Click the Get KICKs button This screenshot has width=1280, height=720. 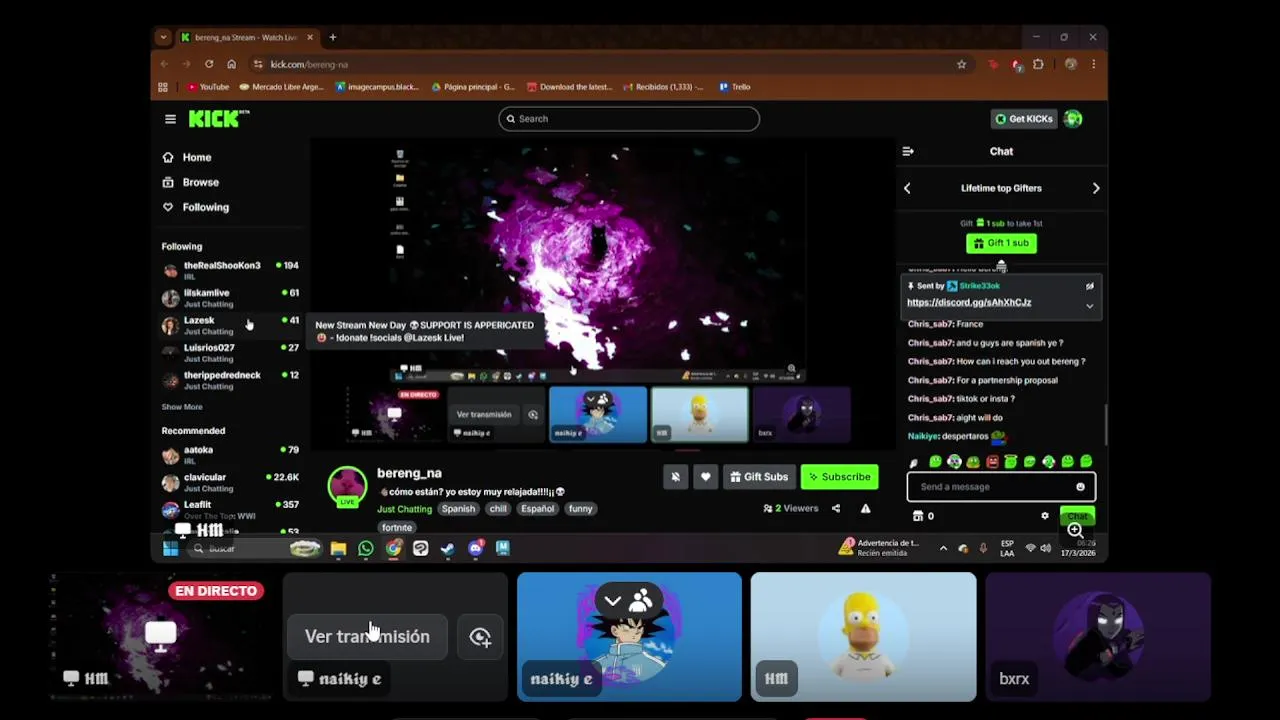[x=1023, y=119]
